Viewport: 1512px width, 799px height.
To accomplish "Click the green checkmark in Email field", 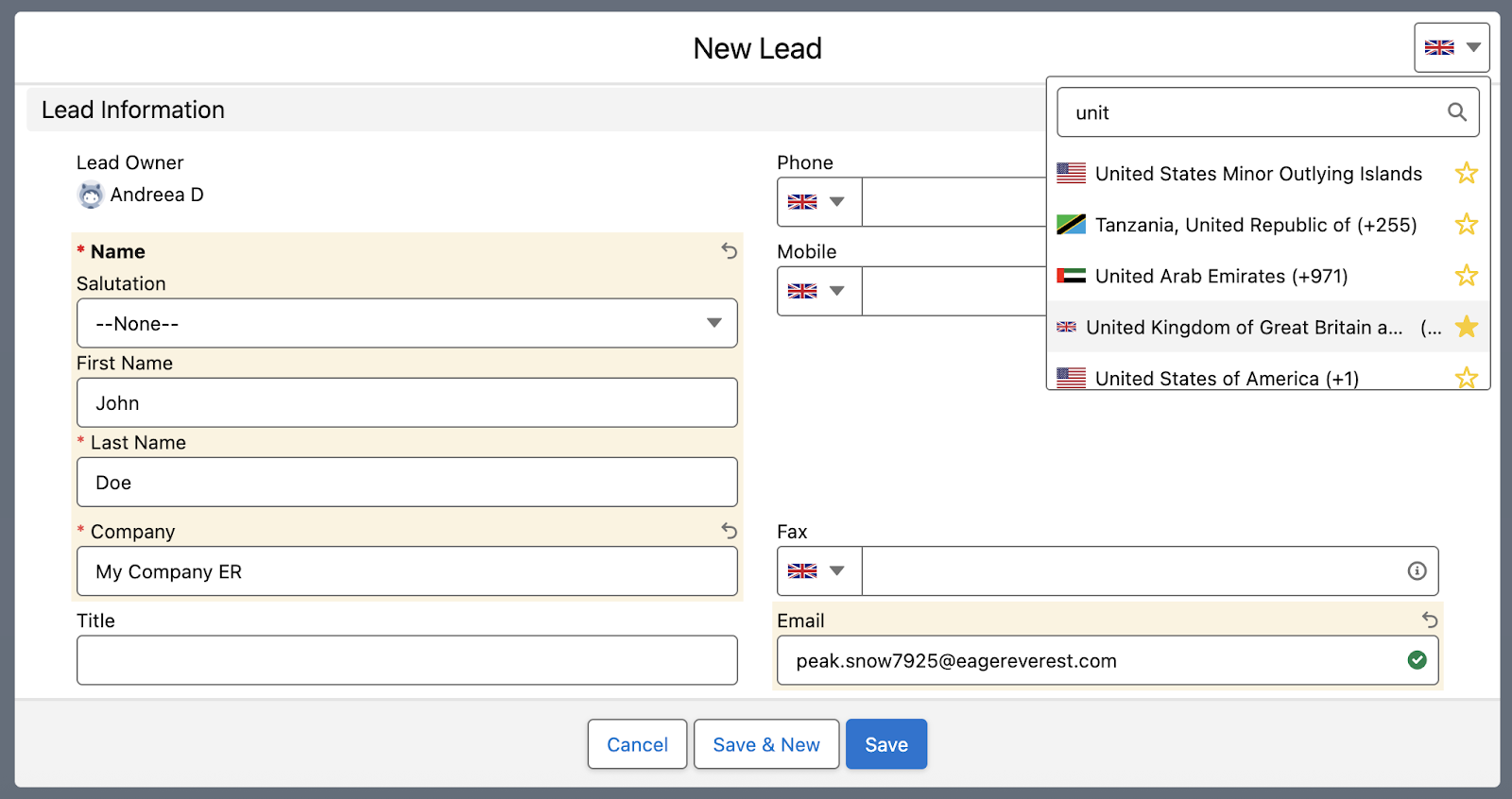I will (x=1417, y=660).
